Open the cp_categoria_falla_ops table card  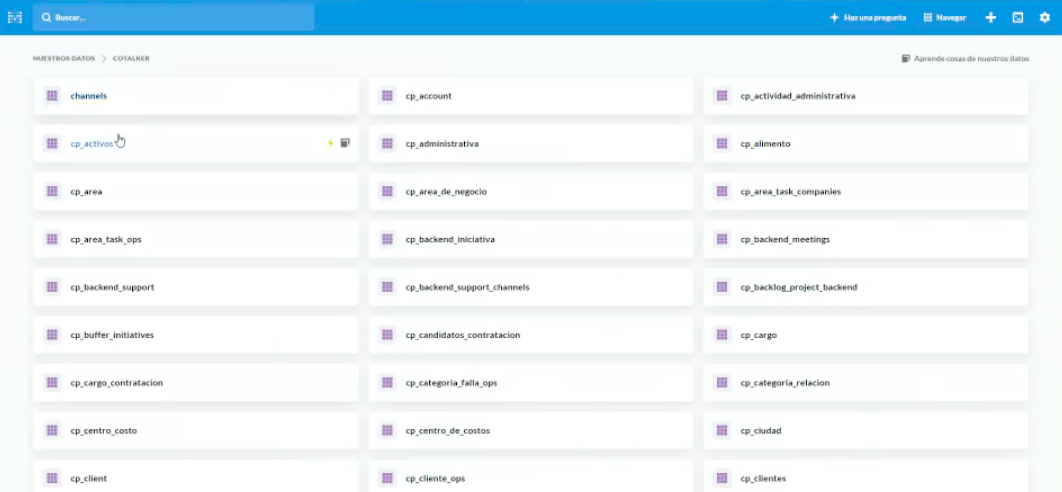[531, 383]
